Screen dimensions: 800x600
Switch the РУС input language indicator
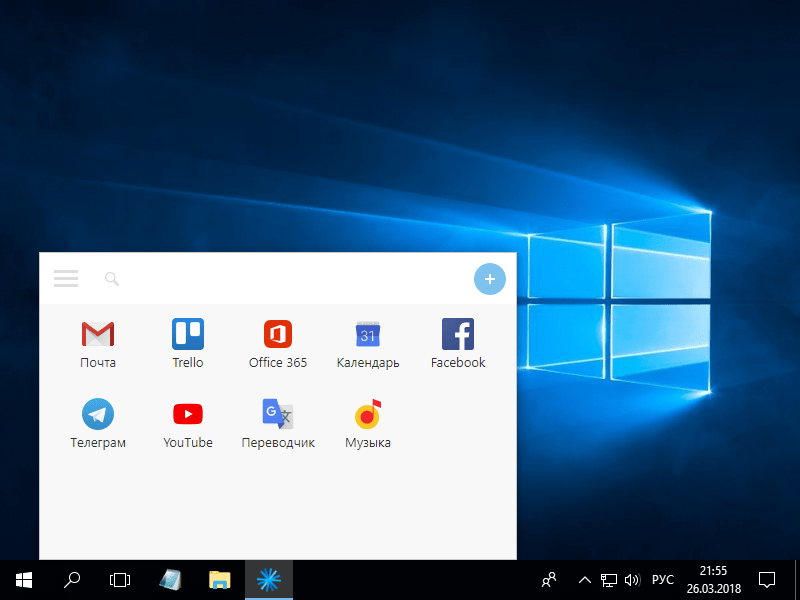pos(662,579)
